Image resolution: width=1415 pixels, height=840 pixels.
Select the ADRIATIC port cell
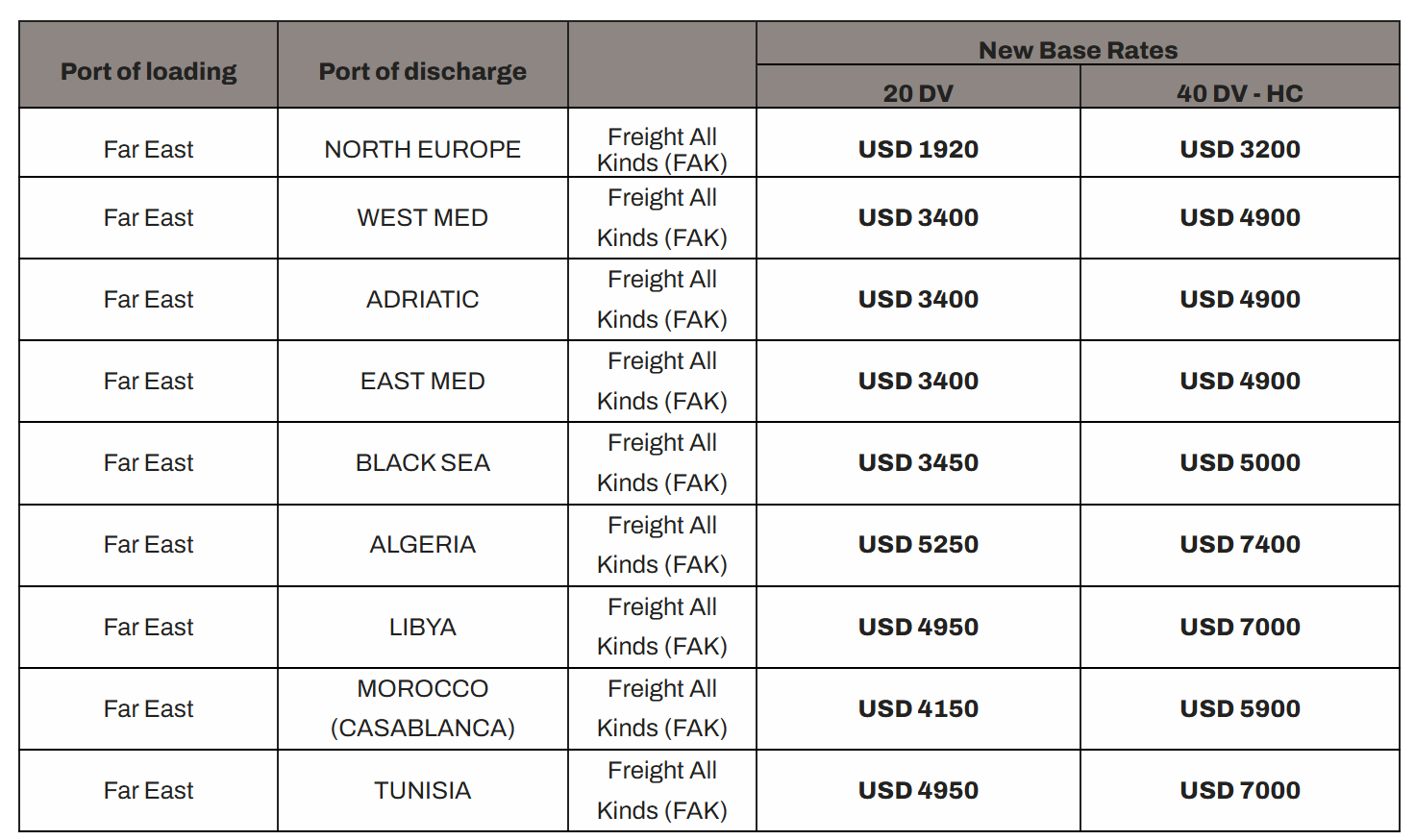click(422, 300)
